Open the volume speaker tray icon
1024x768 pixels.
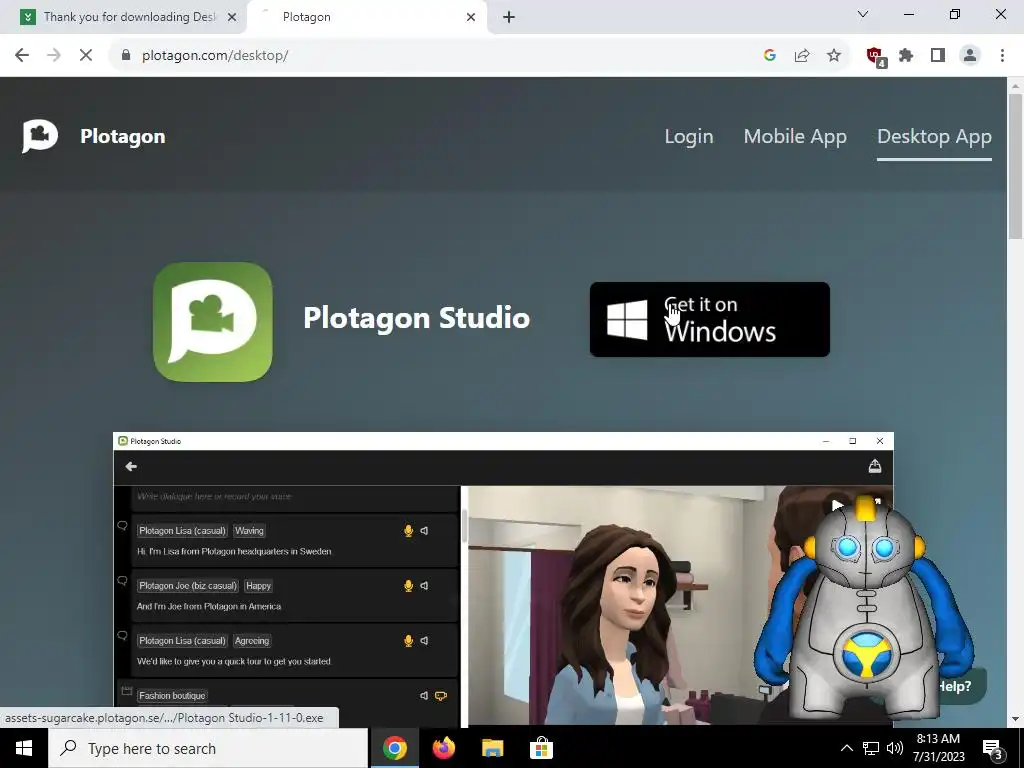[x=895, y=748]
